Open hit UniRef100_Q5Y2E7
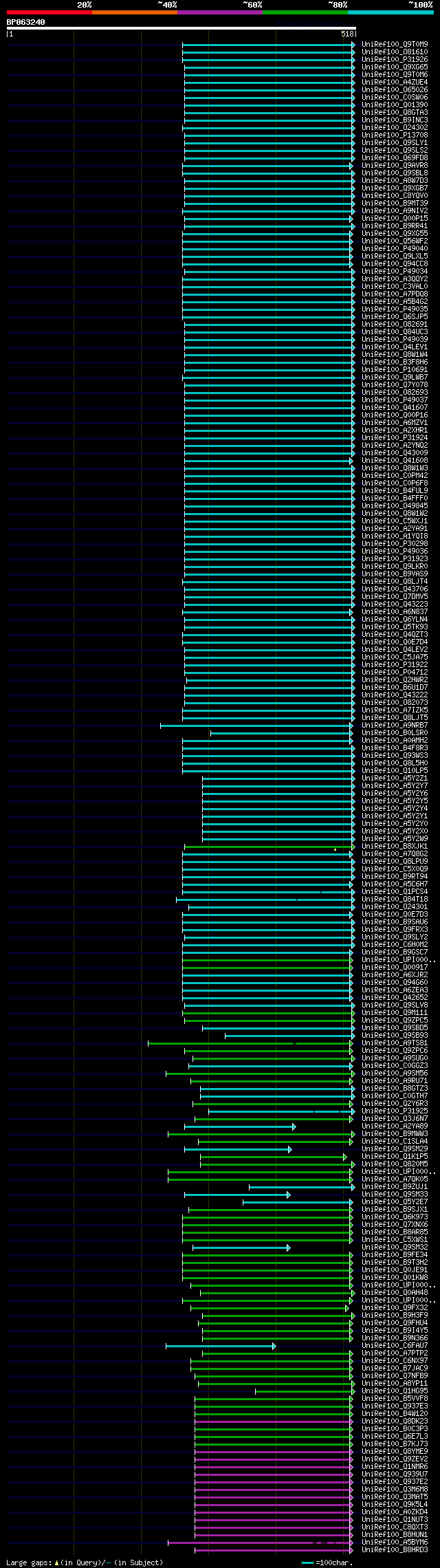440x1568 pixels. pos(395,1202)
